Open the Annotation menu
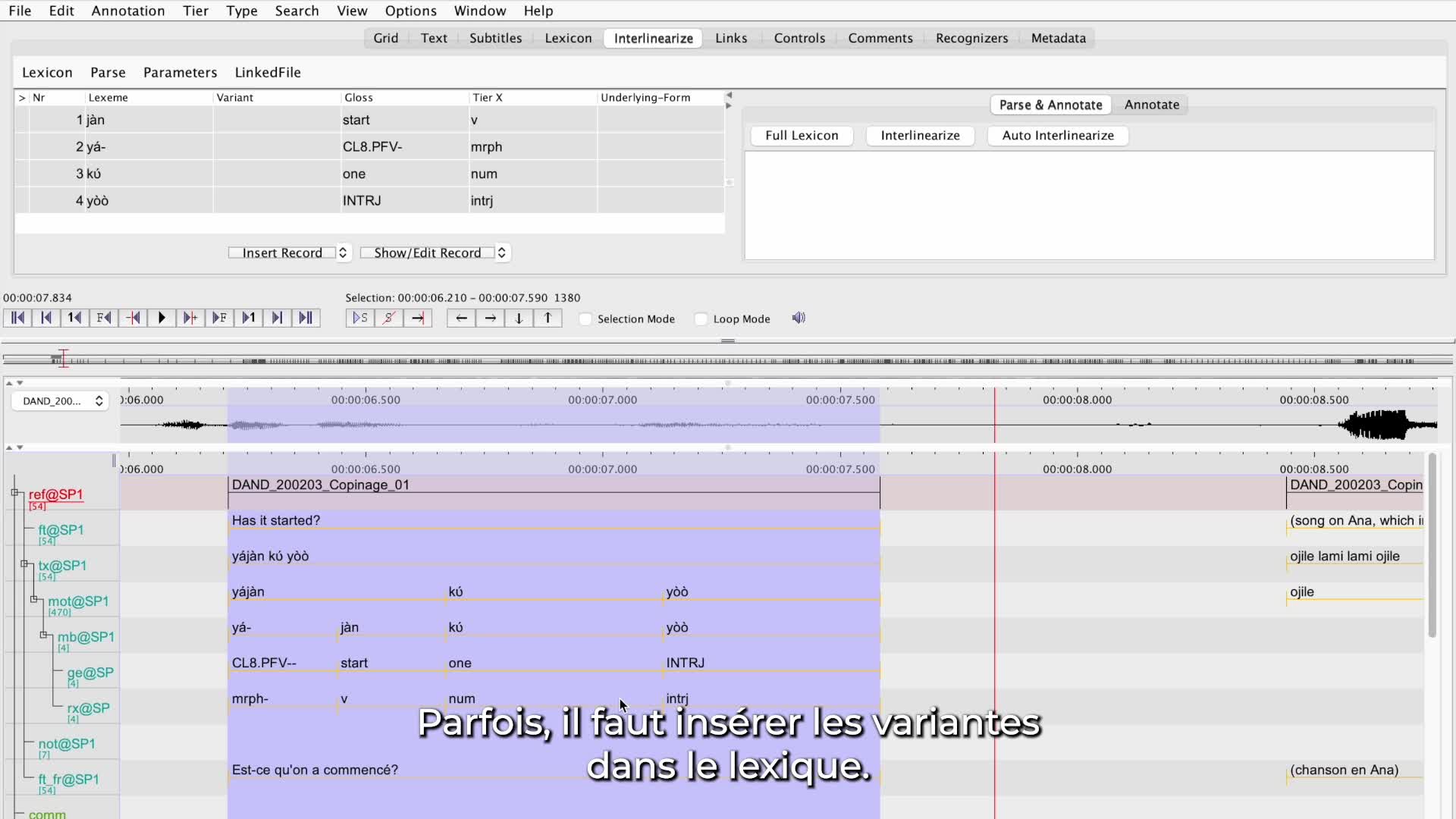 click(x=127, y=11)
